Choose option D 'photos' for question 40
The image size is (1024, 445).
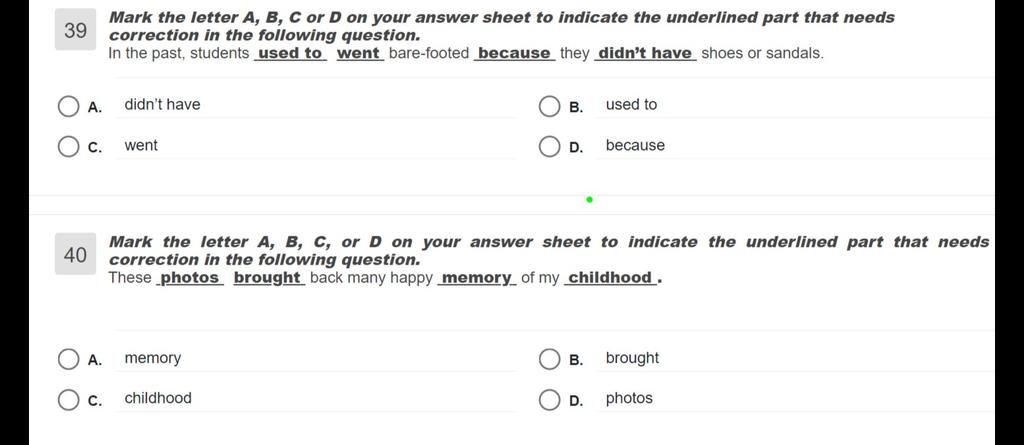[549, 400]
